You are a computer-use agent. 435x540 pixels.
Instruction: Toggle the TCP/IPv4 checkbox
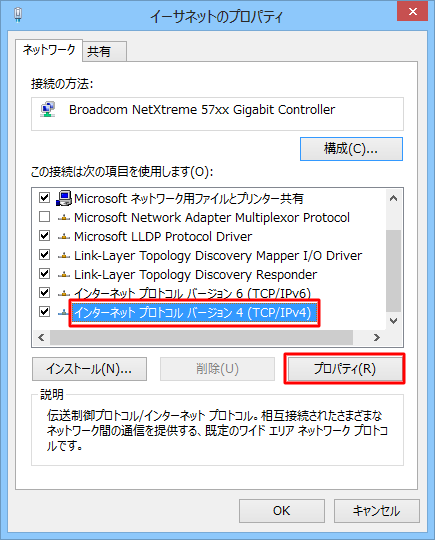(x=44, y=312)
